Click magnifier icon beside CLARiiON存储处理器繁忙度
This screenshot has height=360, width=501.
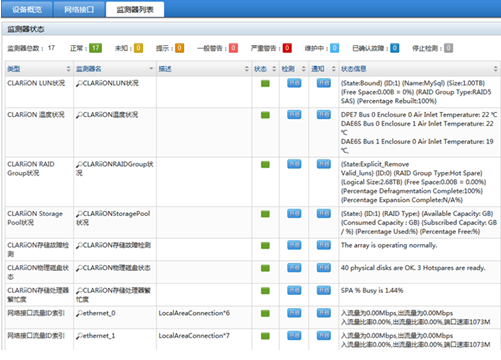click(x=79, y=291)
